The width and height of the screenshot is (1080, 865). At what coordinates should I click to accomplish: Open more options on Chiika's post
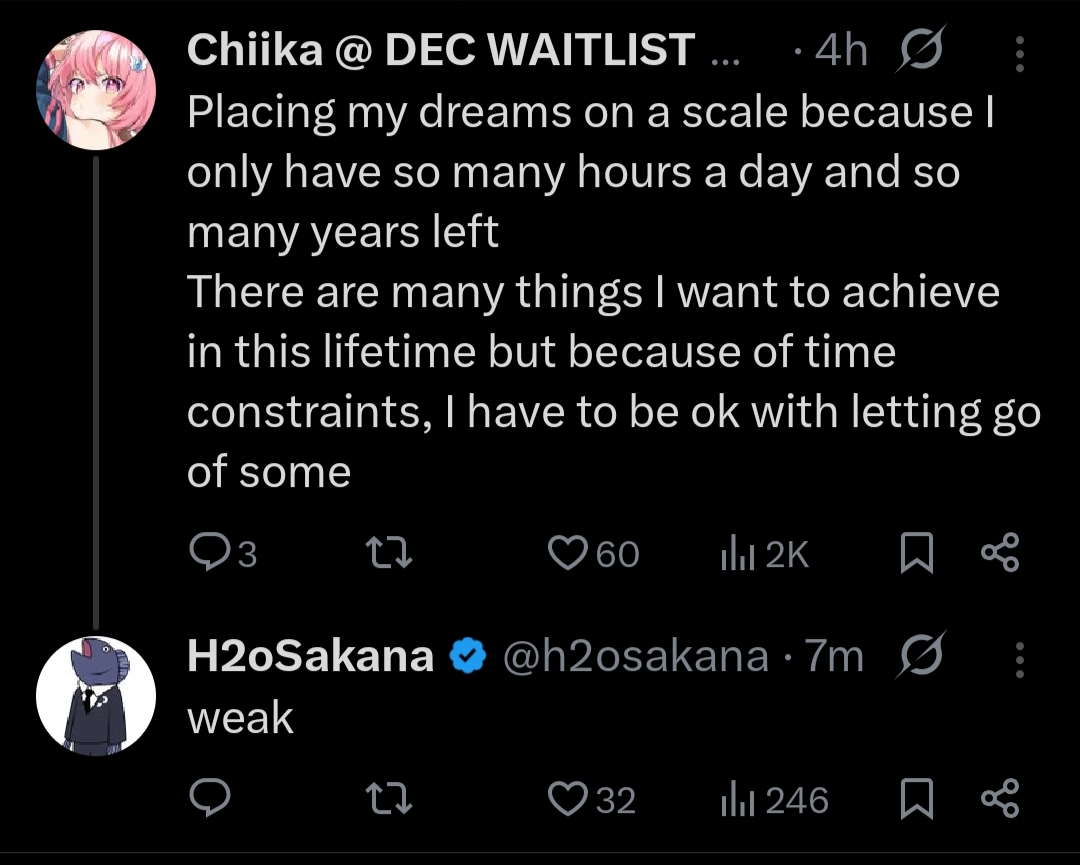[x=1020, y=54]
